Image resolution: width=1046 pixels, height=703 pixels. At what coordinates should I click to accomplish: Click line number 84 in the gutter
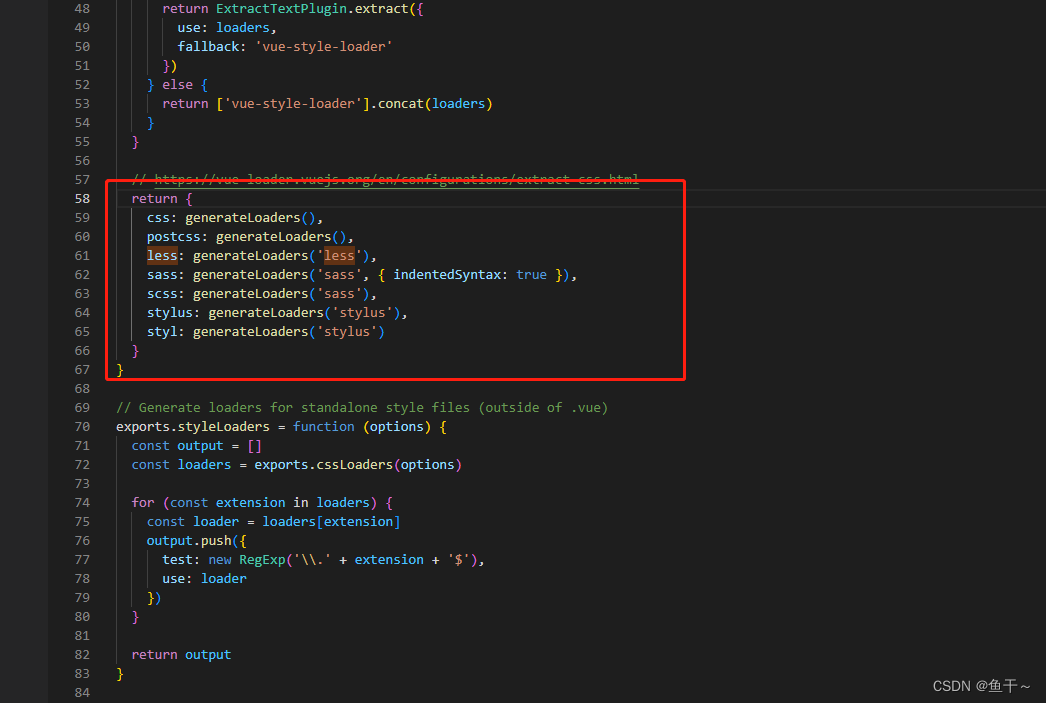point(82,692)
